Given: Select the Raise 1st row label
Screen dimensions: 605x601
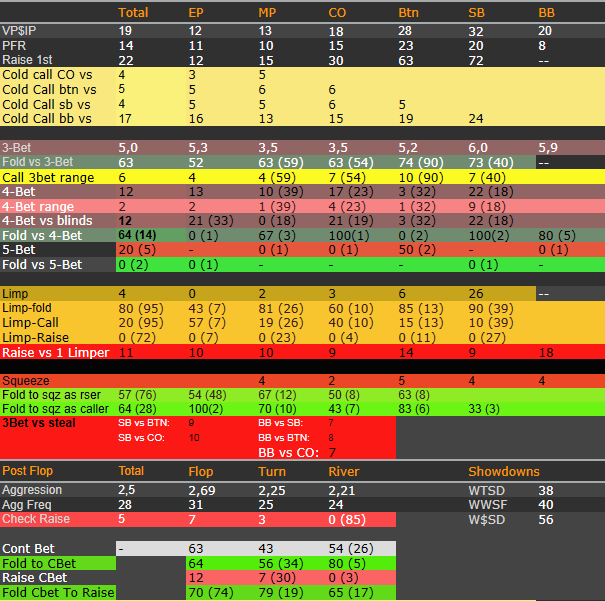Looking at the screenshot, I should click(27, 60).
